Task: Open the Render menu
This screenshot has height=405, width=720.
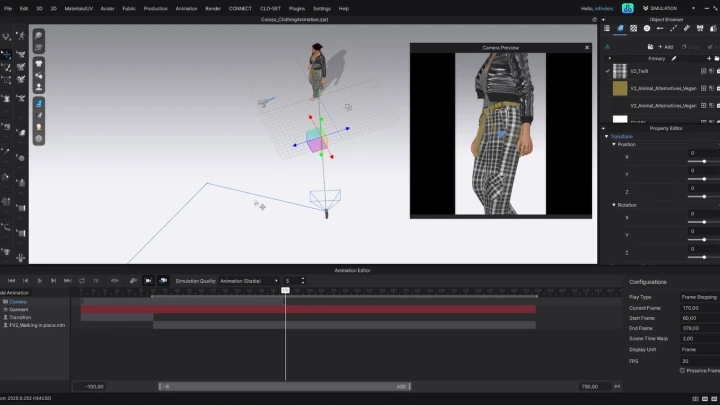Action: click(213, 8)
